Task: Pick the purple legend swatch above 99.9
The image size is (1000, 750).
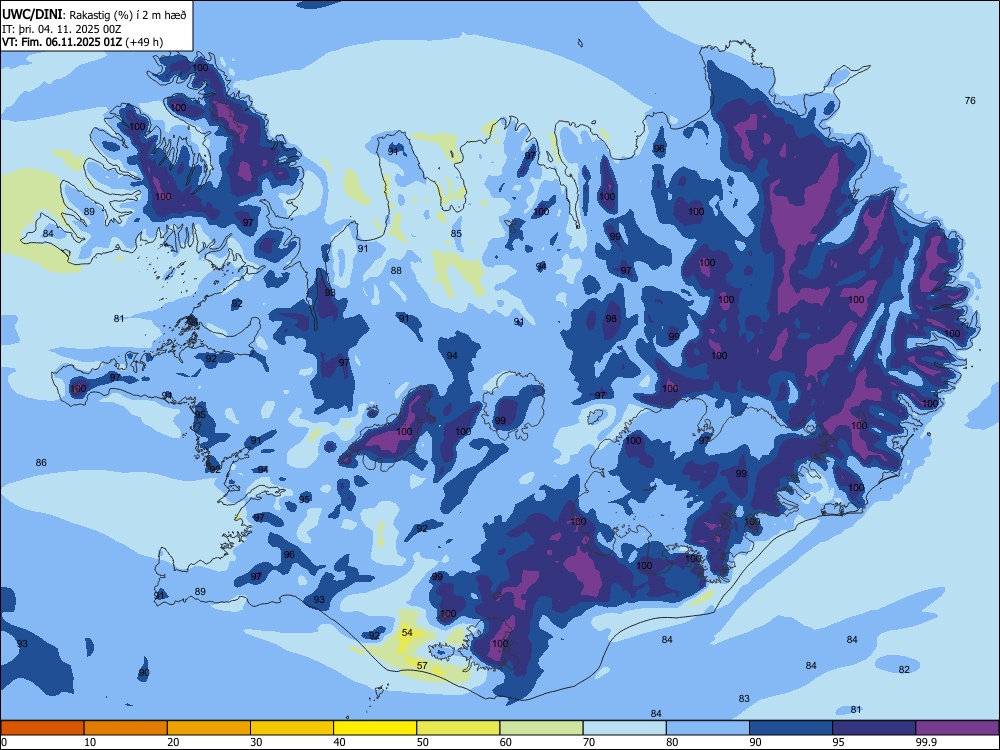Action: coord(957,728)
